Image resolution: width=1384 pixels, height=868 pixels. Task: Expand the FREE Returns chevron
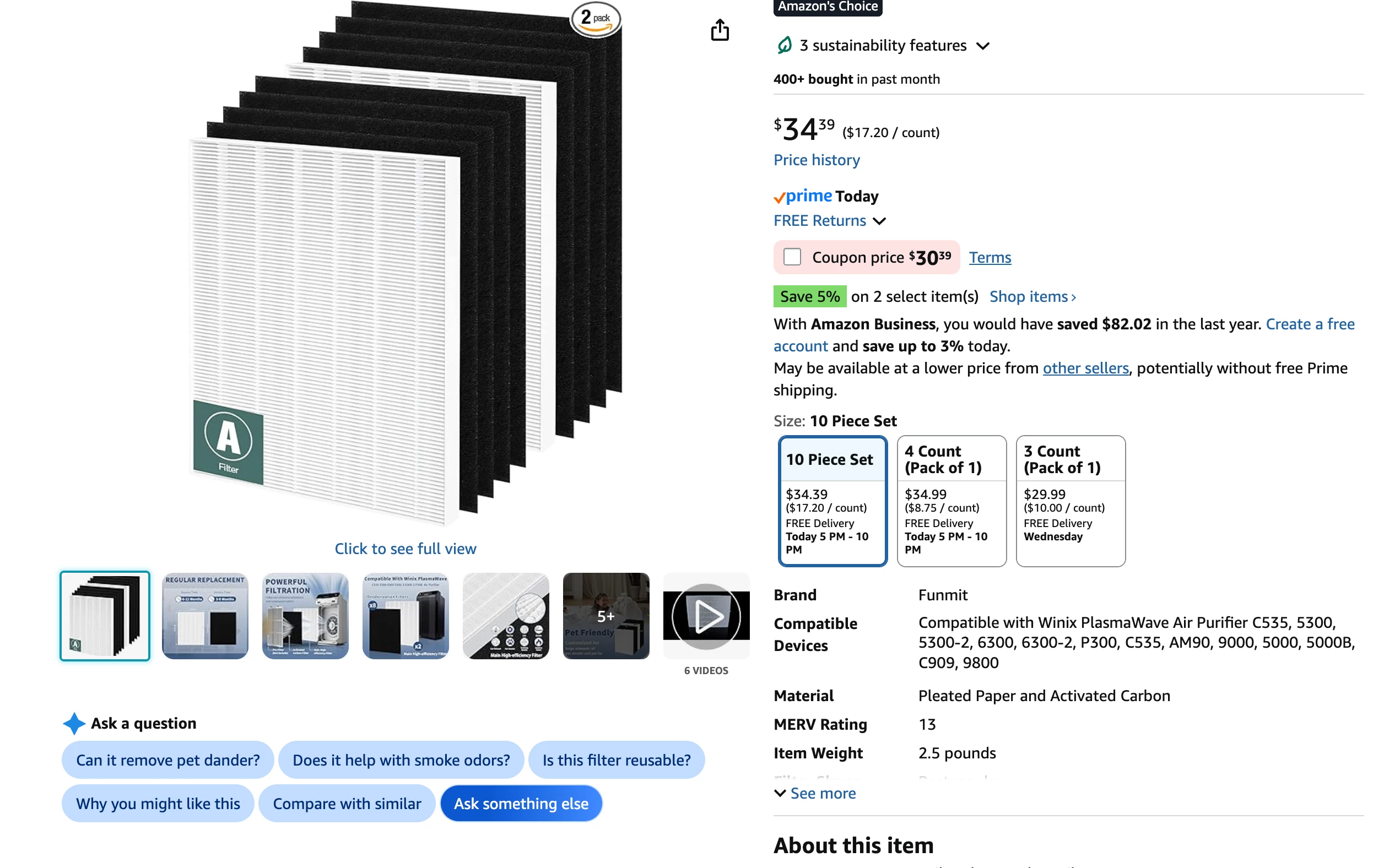click(879, 221)
